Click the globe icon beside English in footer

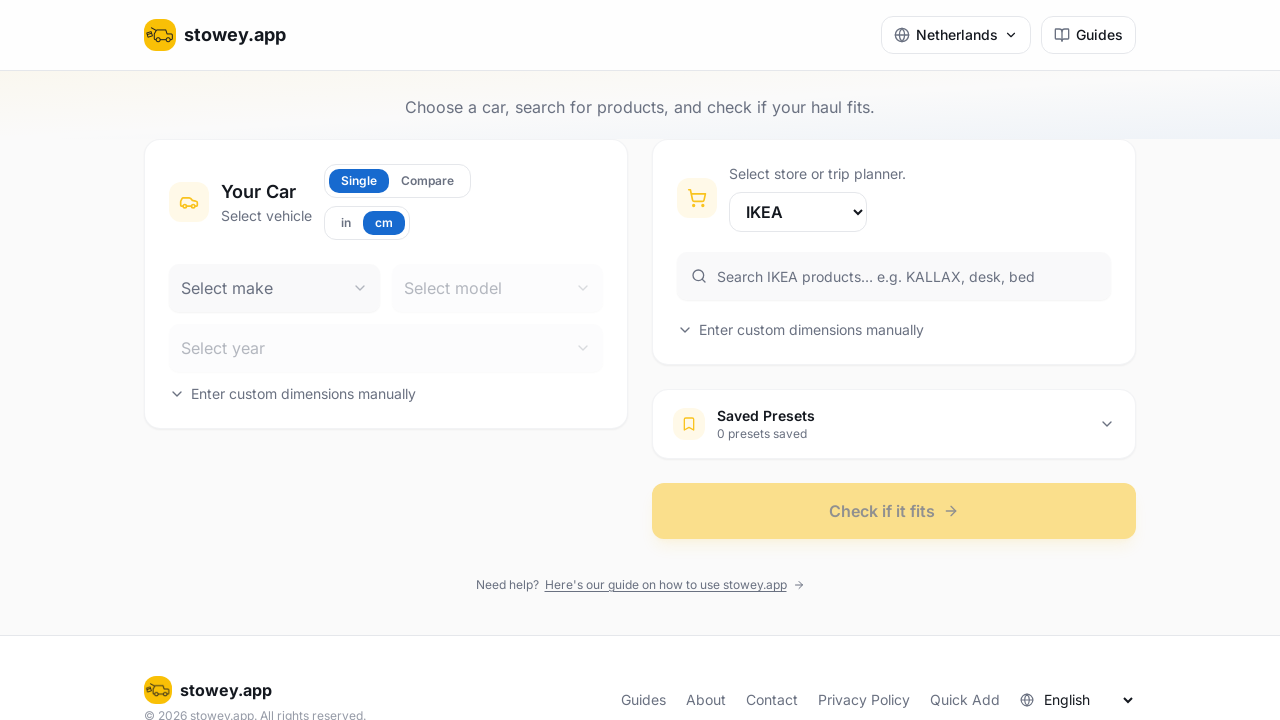coord(1027,700)
